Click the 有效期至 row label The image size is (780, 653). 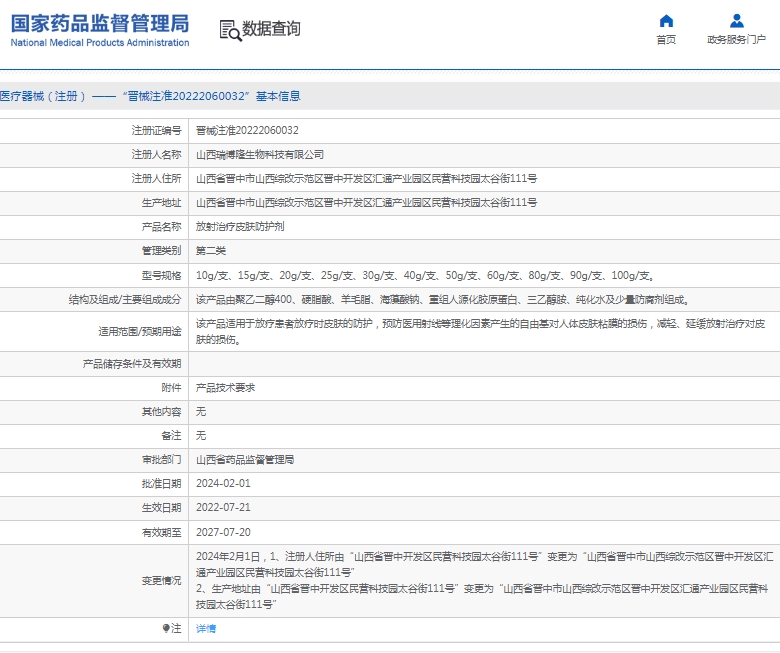point(161,532)
